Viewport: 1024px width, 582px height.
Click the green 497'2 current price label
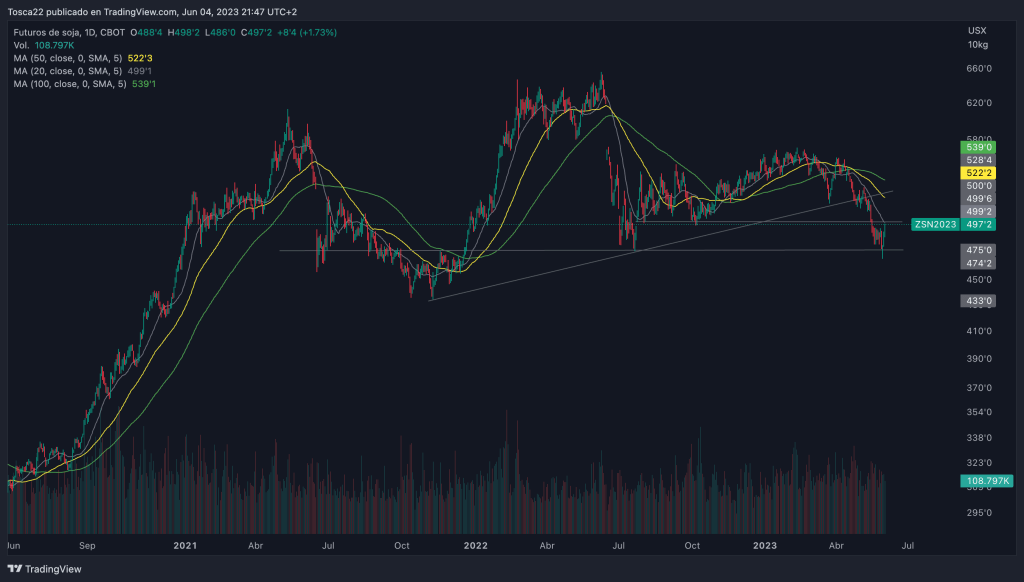click(978, 226)
